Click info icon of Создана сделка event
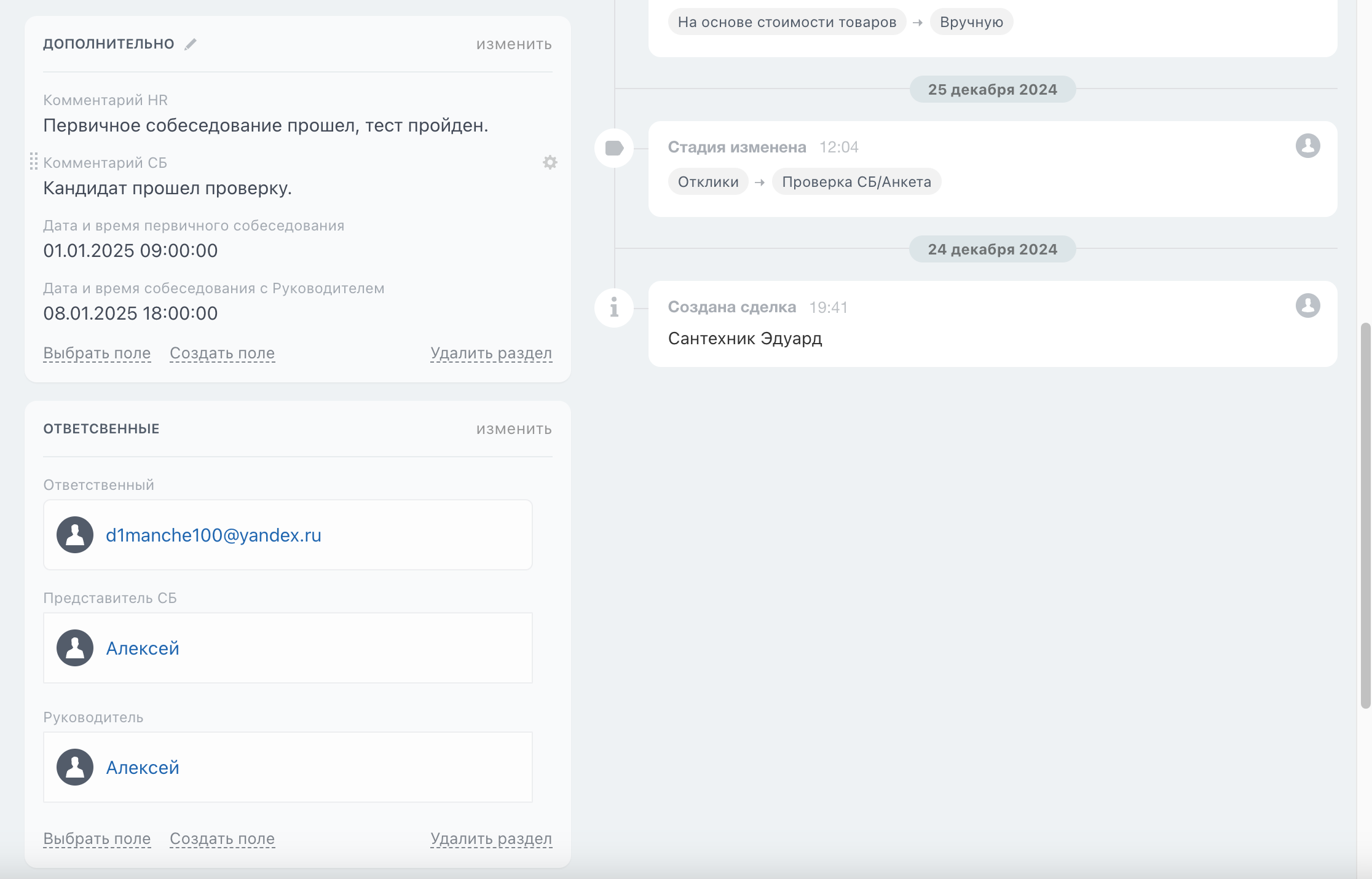1372x879 pixels. [614, 307]
